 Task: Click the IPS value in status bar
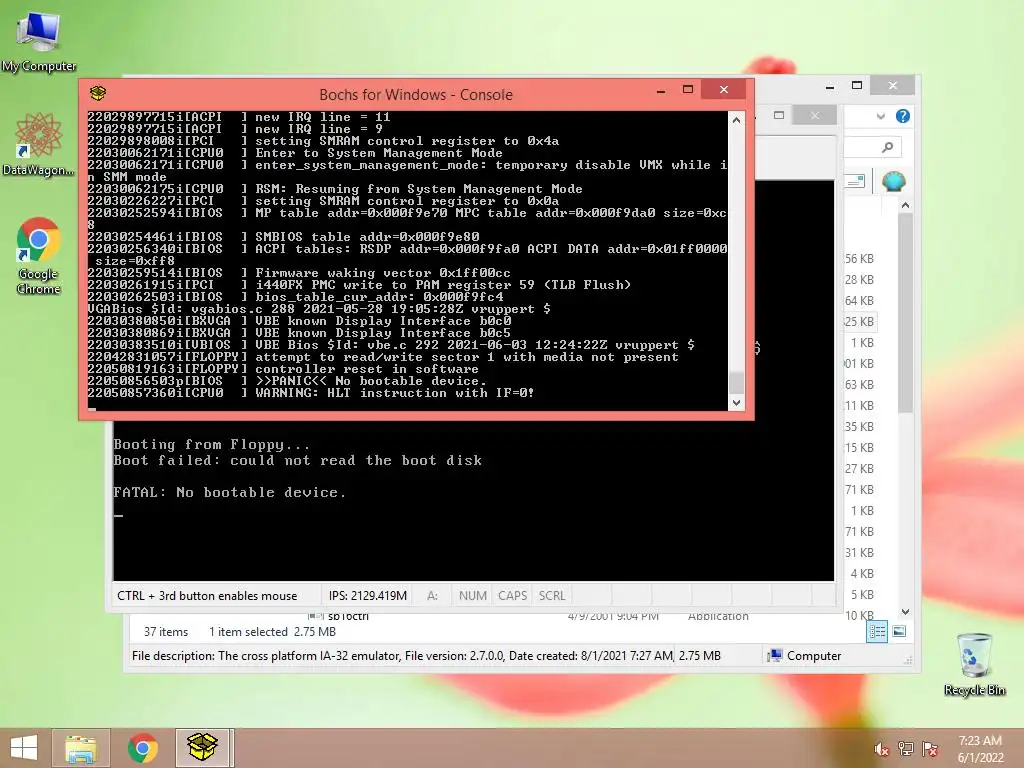[x=368, y=596]
